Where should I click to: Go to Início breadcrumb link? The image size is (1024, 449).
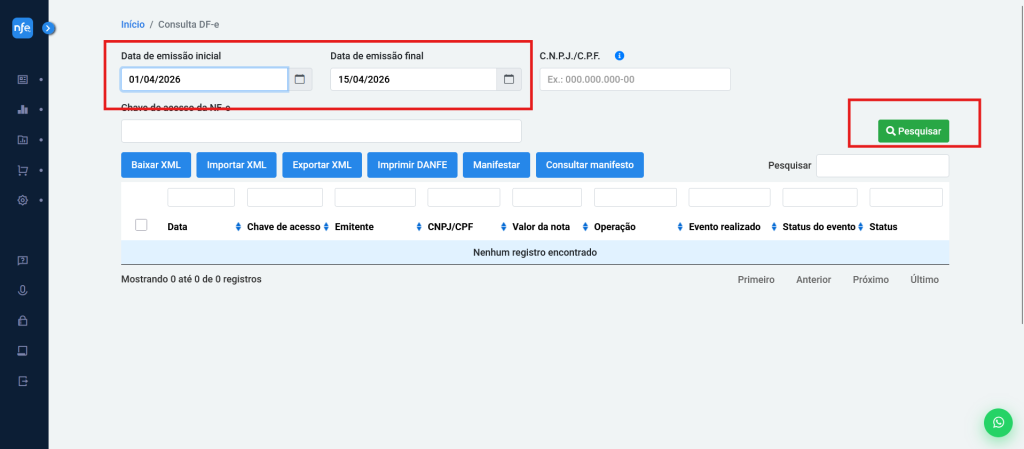point(132,22)
